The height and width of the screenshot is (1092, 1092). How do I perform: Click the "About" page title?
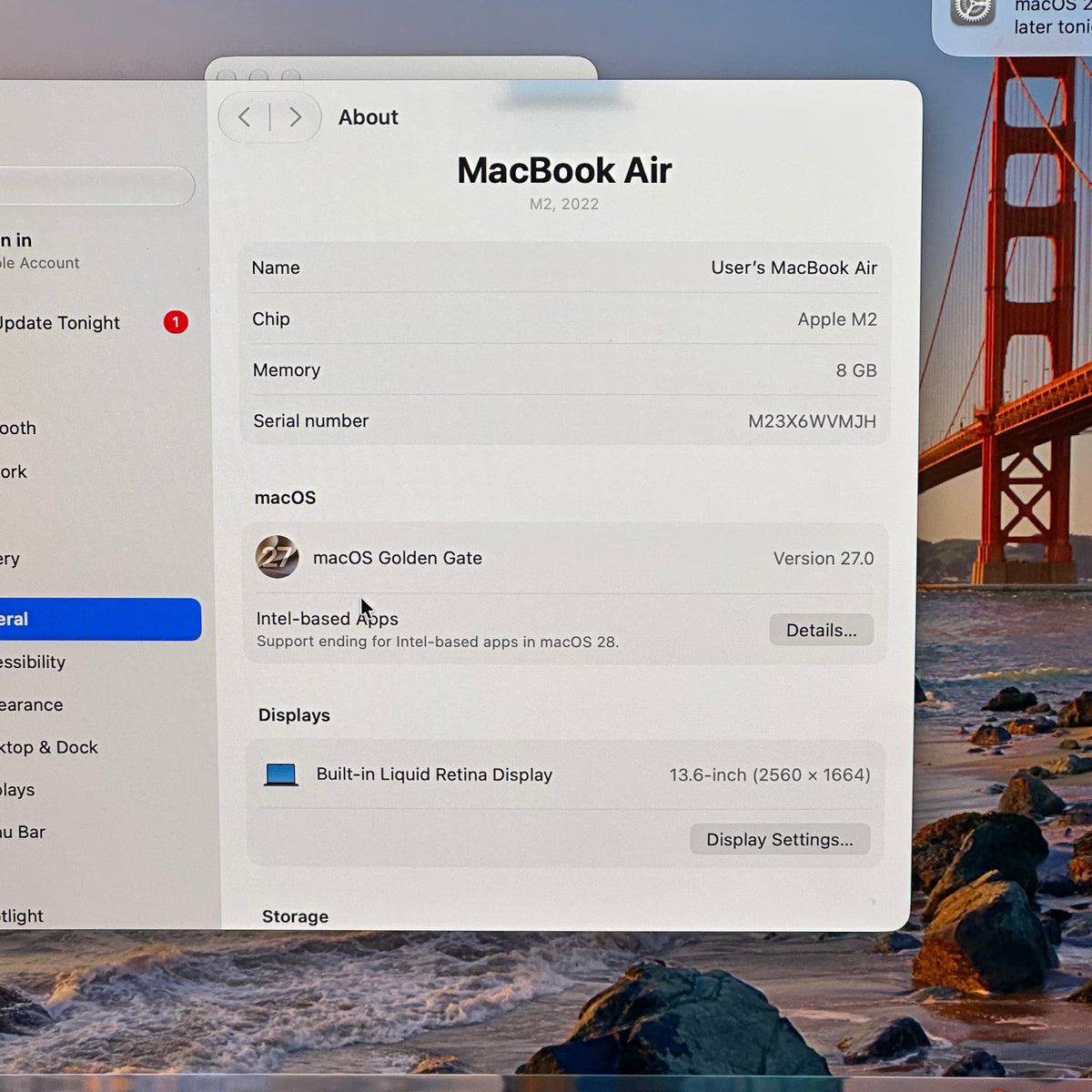[x=369, y=117]
